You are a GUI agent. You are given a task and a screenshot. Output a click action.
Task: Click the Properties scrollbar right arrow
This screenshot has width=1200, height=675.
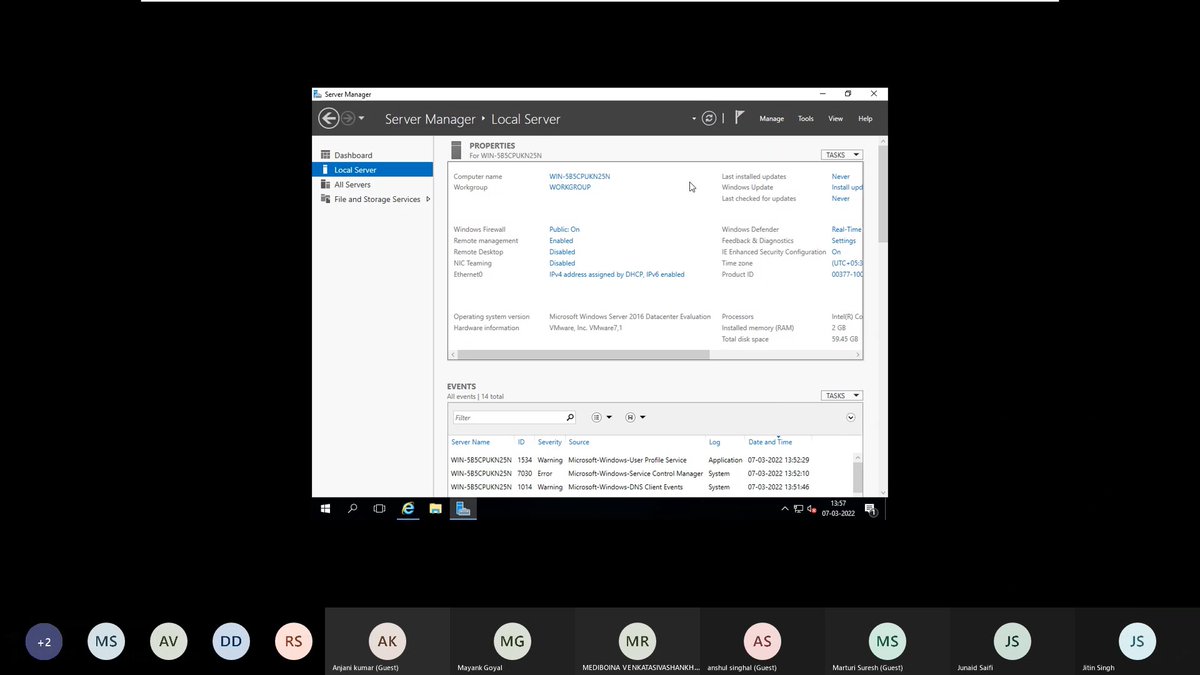pos(858,354)
